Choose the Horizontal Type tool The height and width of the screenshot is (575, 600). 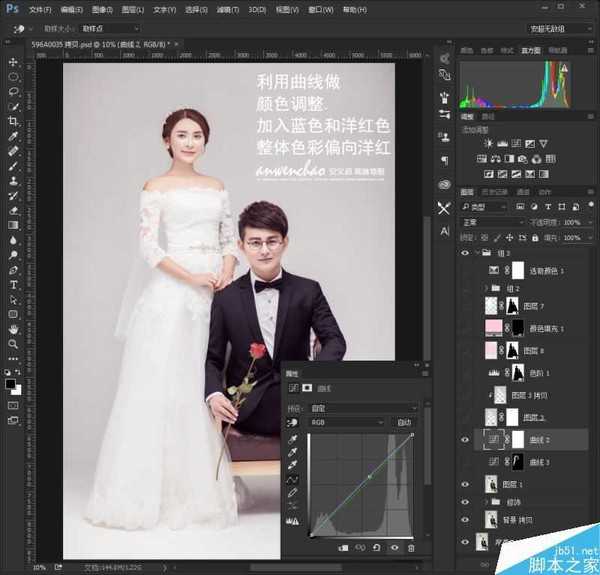coord(13,285)
